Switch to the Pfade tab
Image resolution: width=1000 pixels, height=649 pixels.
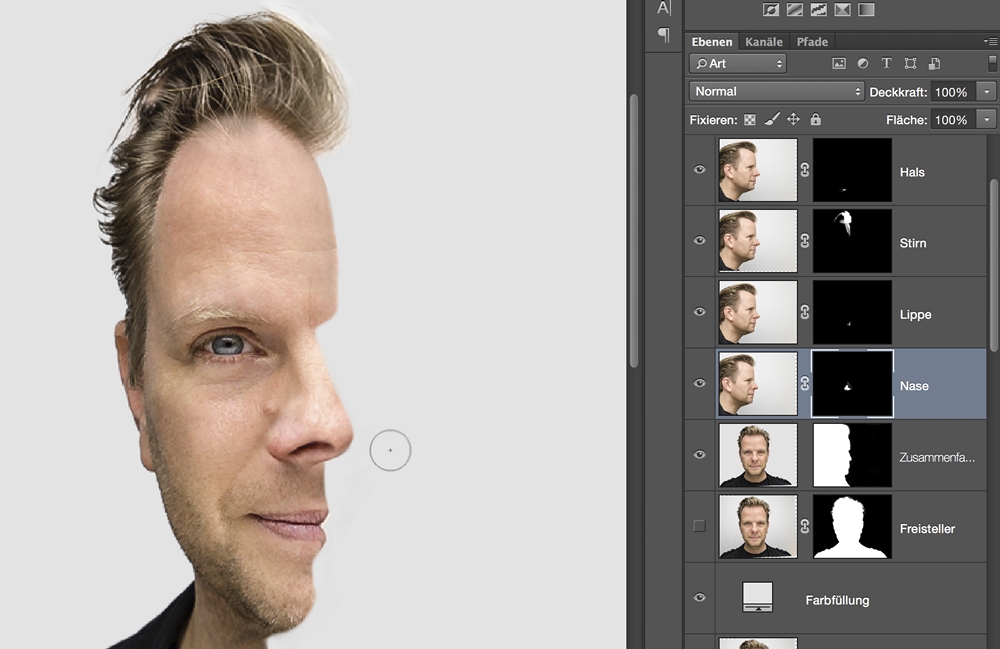(x=812, y=41)
